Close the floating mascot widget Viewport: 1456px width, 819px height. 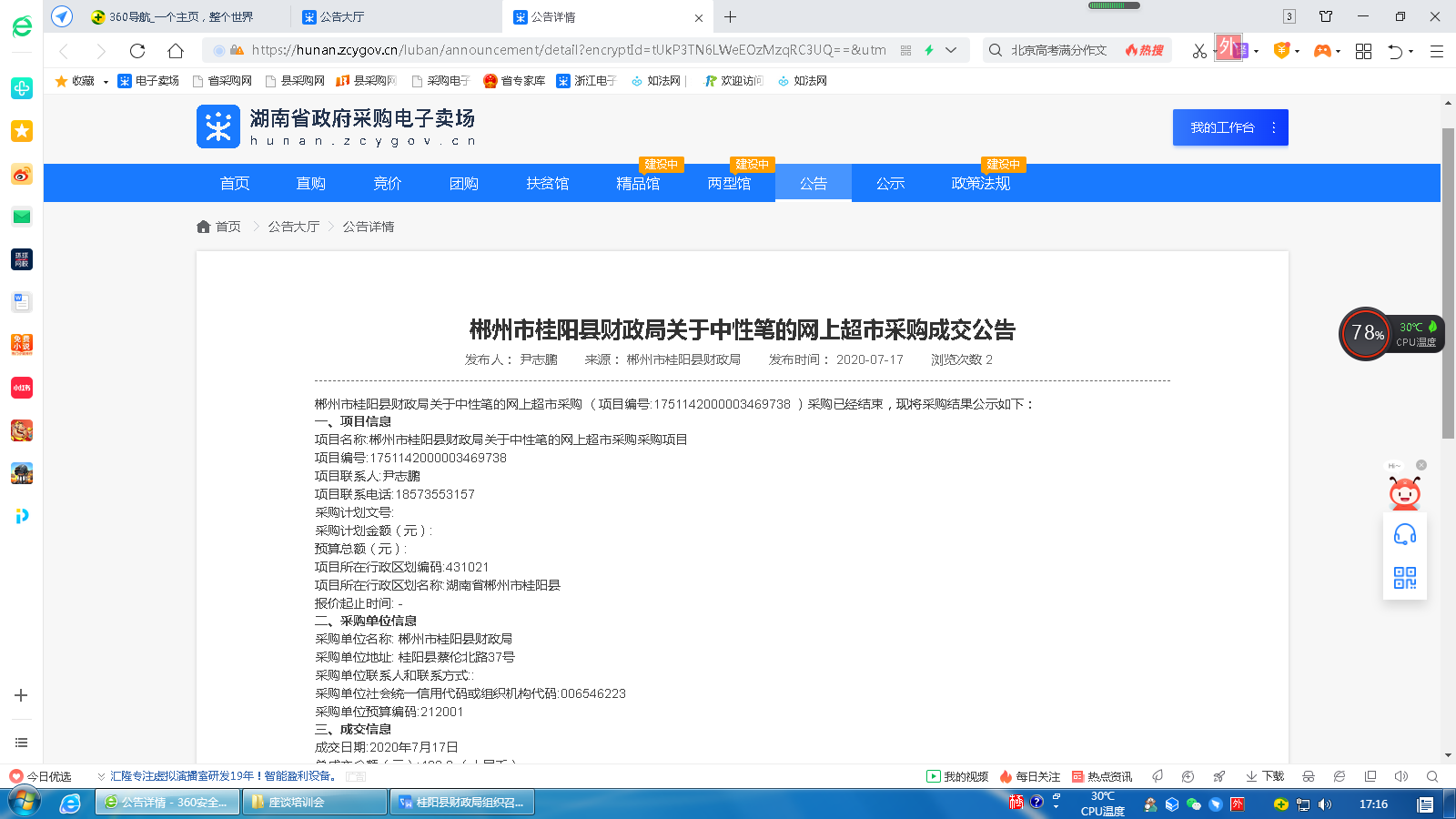[x=1421, y=465]
